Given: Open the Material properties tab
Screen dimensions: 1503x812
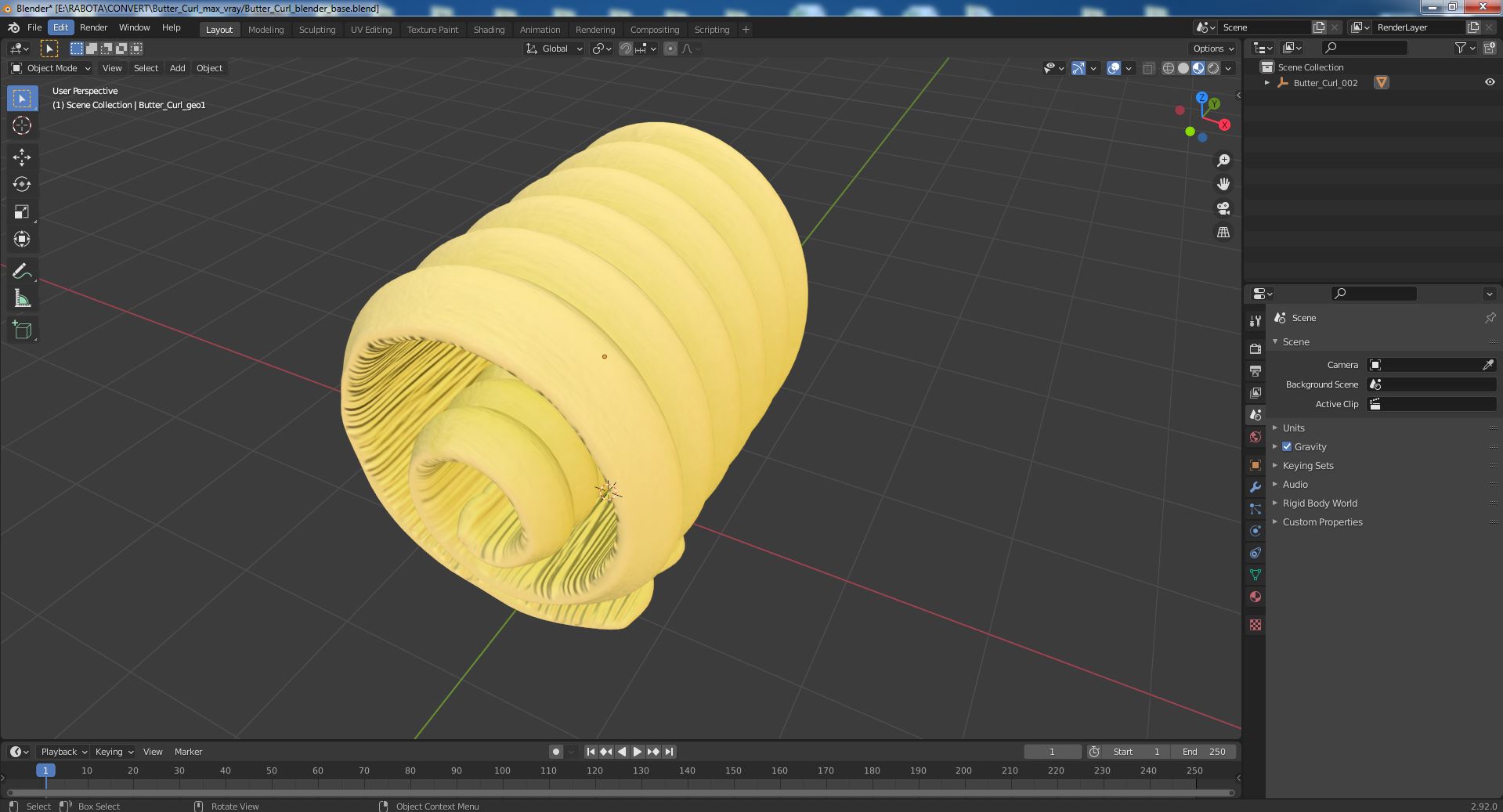Looking at the screenshot, I should pyautogui.click(x=1255, y=596).
